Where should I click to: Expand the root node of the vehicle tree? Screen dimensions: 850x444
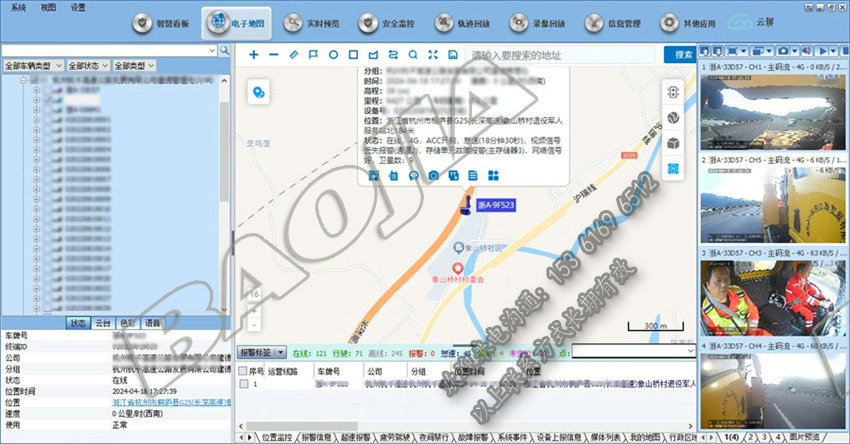(23, 77)
